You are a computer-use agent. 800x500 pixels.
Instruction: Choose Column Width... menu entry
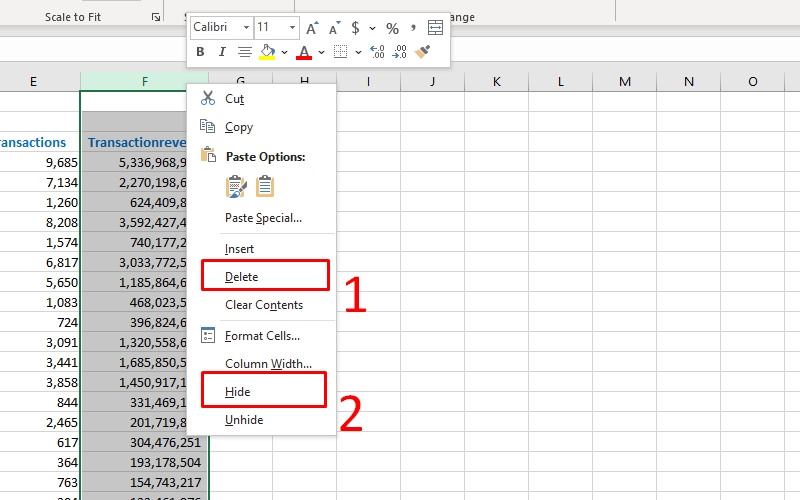[261, 364]
